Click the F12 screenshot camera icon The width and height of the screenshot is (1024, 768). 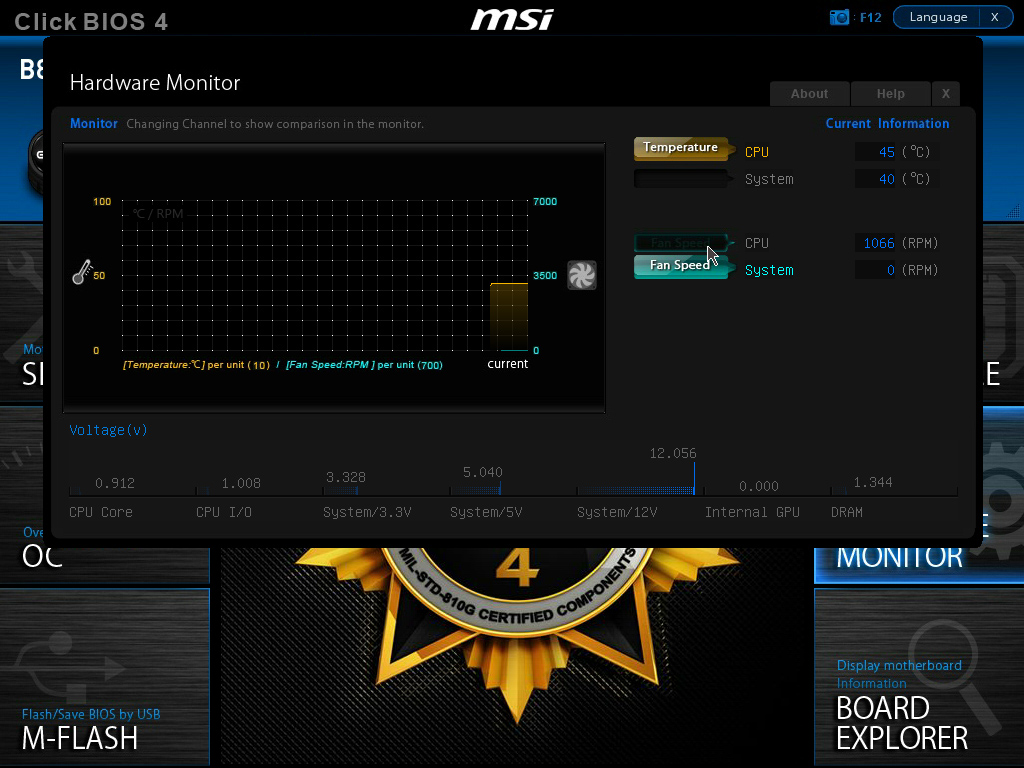point(839,17)
